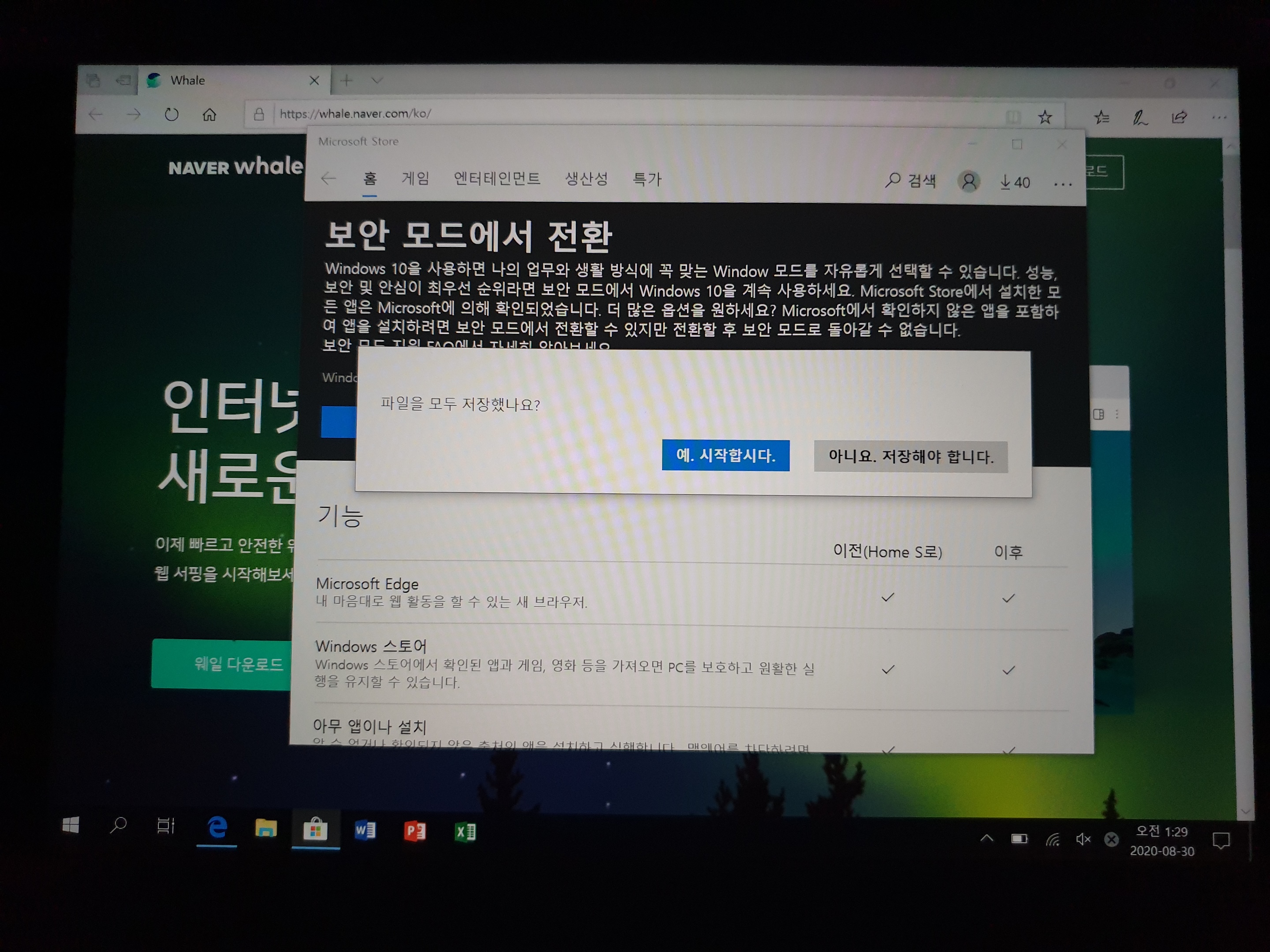The height and width of the screenshot is (952, 1270).
Task: Click the Edge forward arrow
Action: click(x=133, y=115)
